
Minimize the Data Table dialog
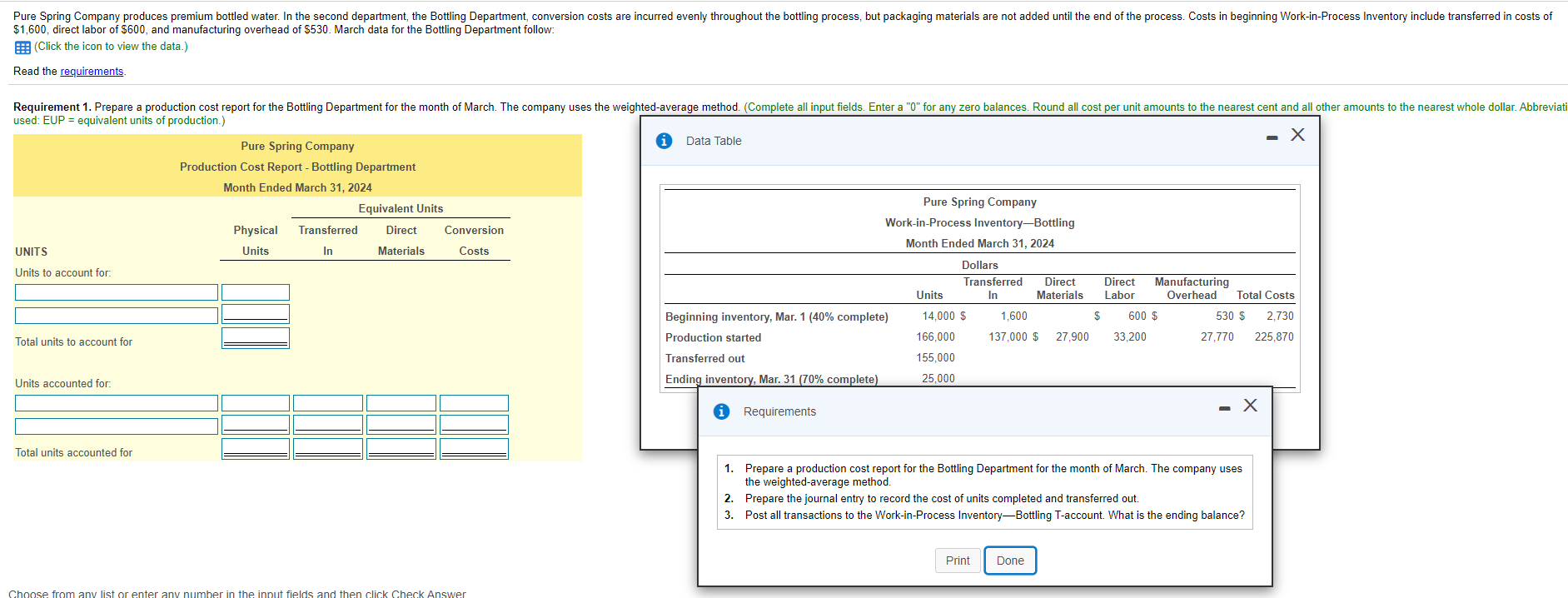[1272, 137]
